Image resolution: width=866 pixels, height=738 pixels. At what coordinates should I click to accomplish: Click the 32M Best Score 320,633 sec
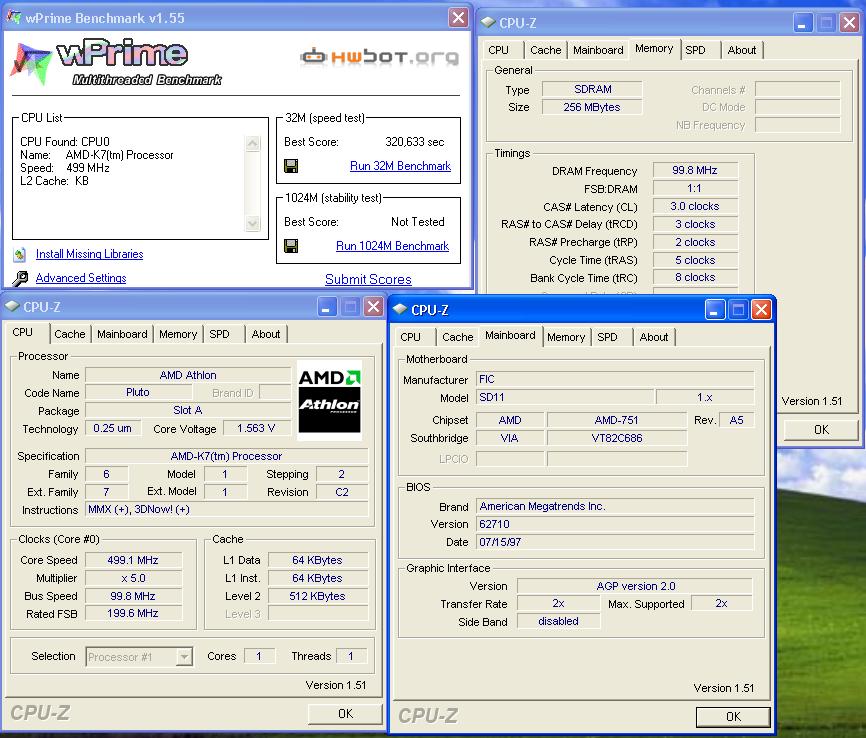[x=415, y=142]
